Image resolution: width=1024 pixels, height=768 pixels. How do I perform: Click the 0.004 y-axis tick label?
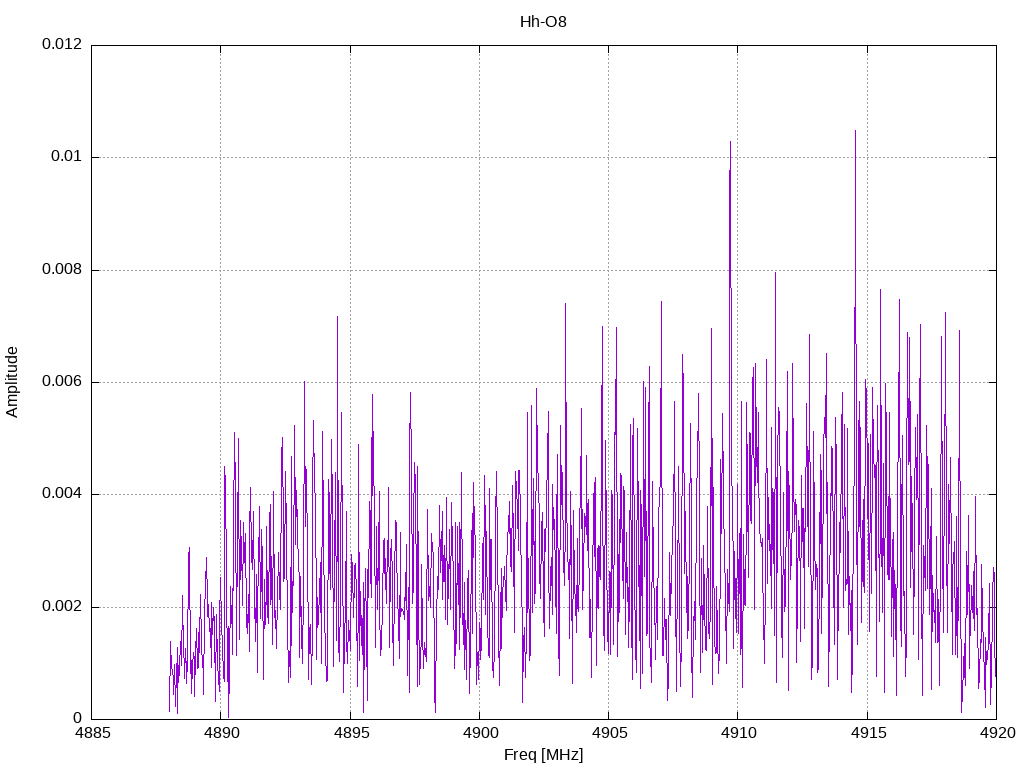pyautogui.click(x=62, y=493)
